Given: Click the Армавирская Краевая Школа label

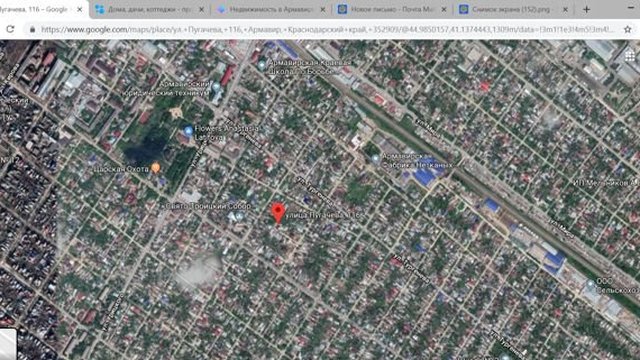Looking at the screenshot, I should tap(309, 67).
